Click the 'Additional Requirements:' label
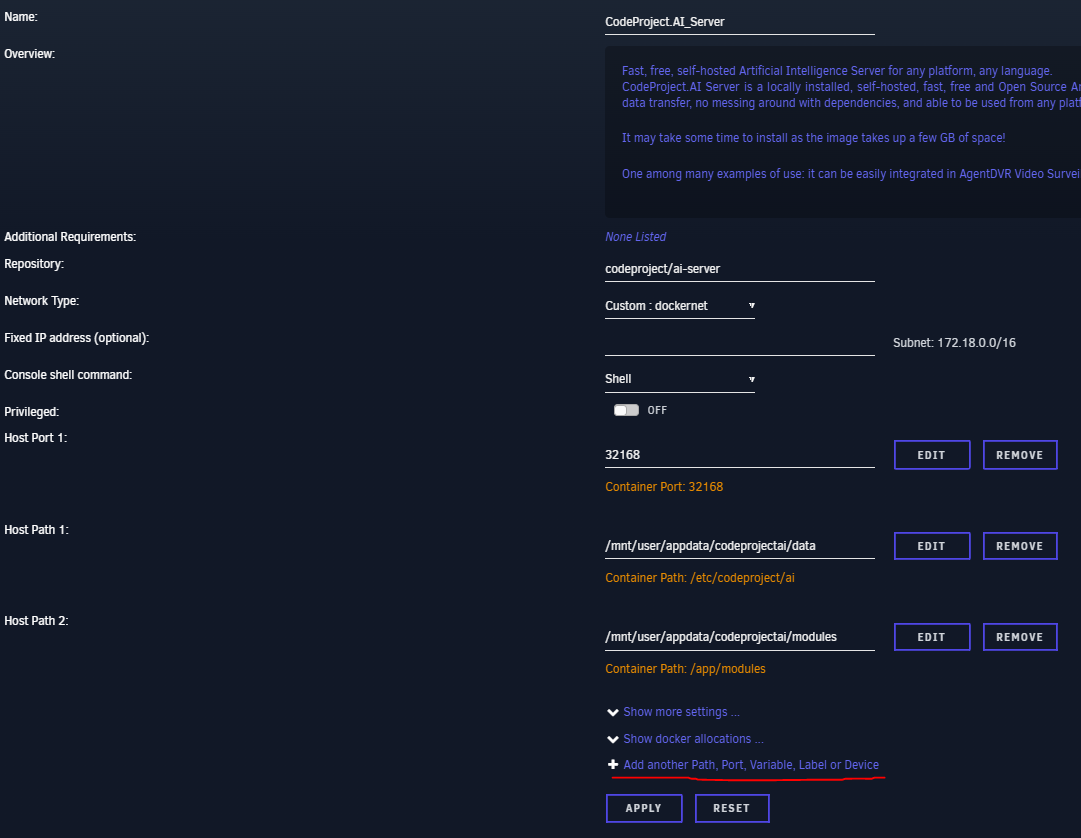Image resolution: width=1081 pixels, height=838 pixels. click(x=70, y=237)
